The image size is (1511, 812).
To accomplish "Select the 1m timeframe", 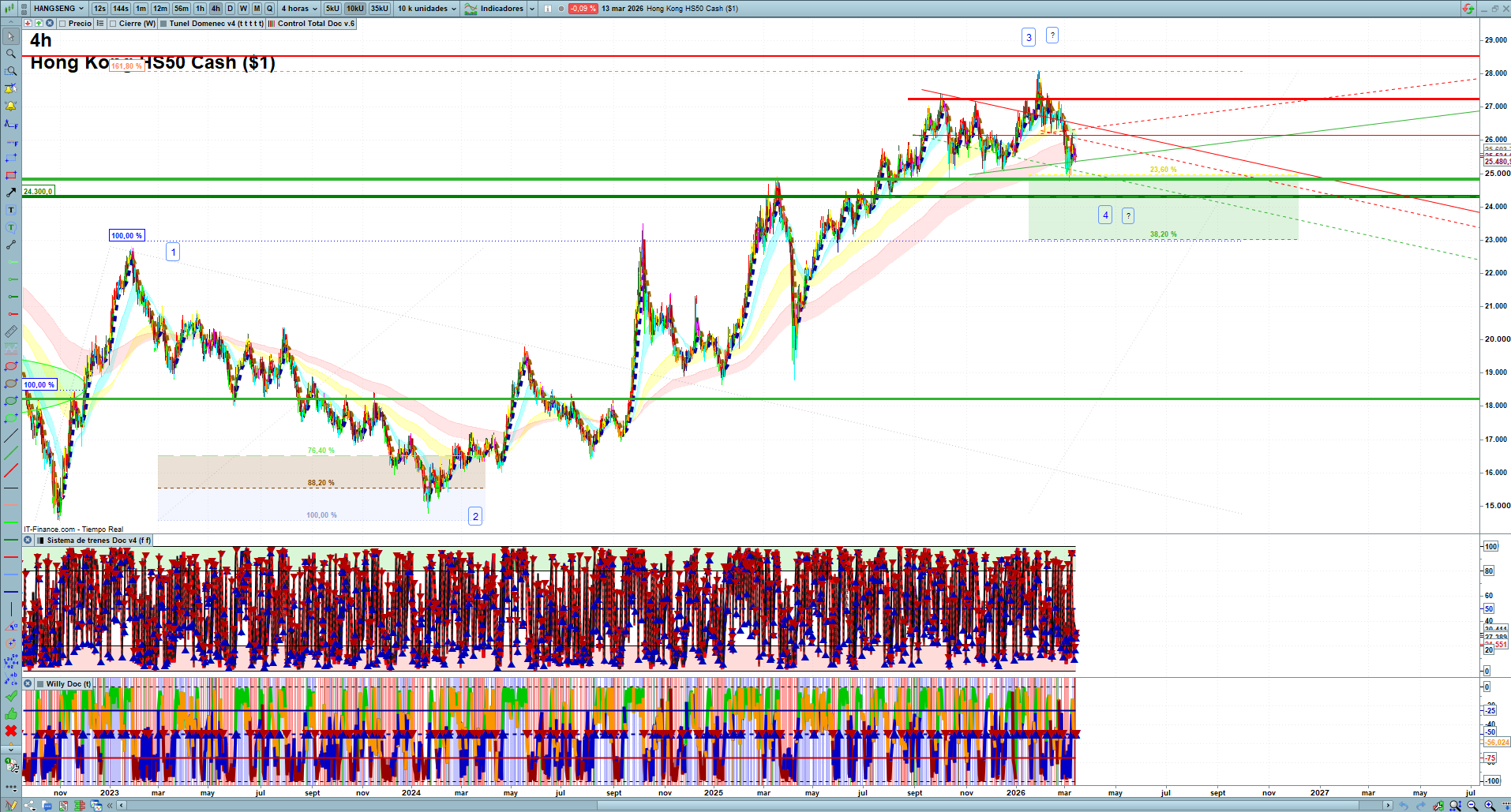I will tap(141, 9).
